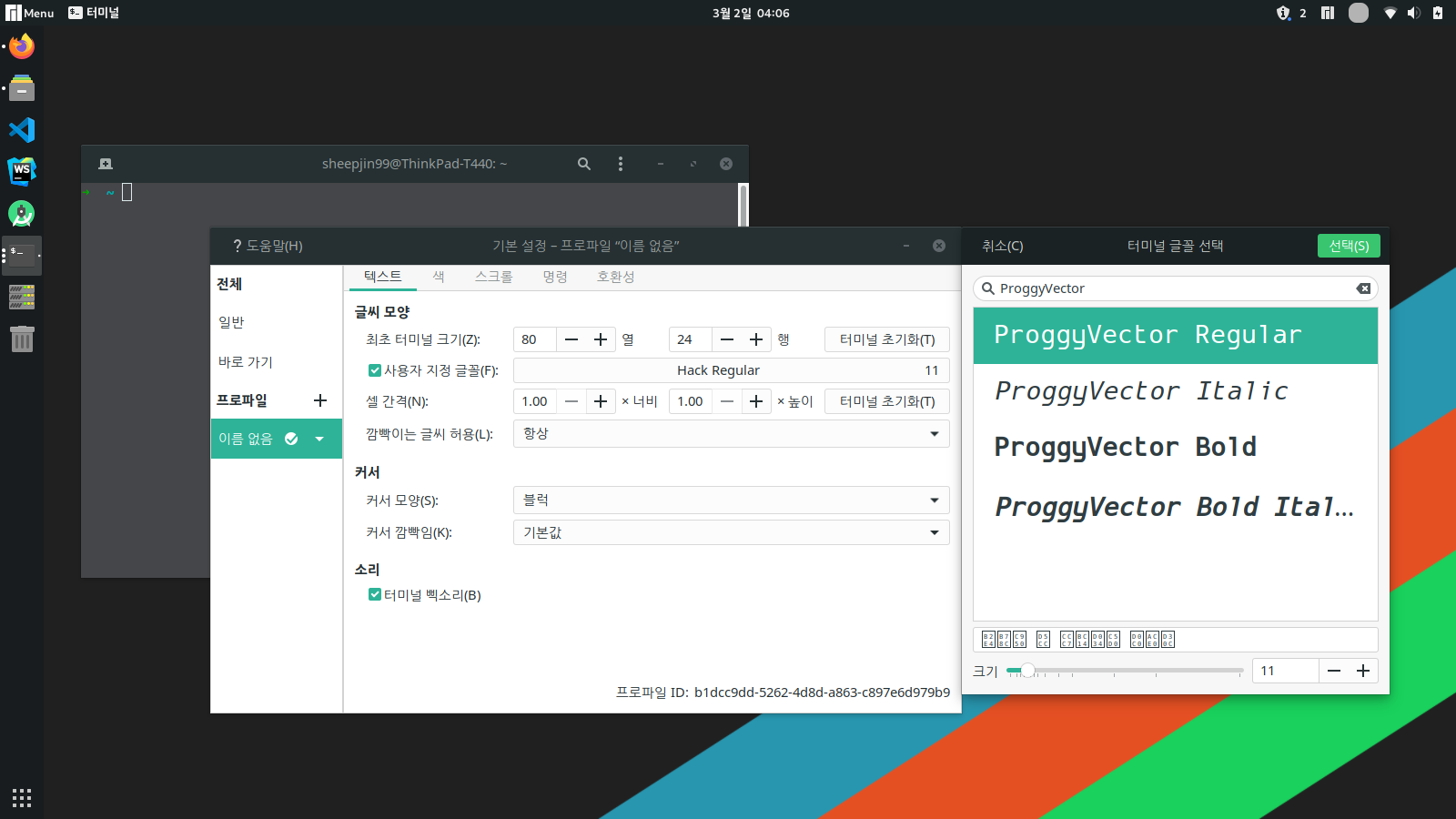The image size is (1456, 819).
Task: Show the applications grid
Action: [22, 797]
